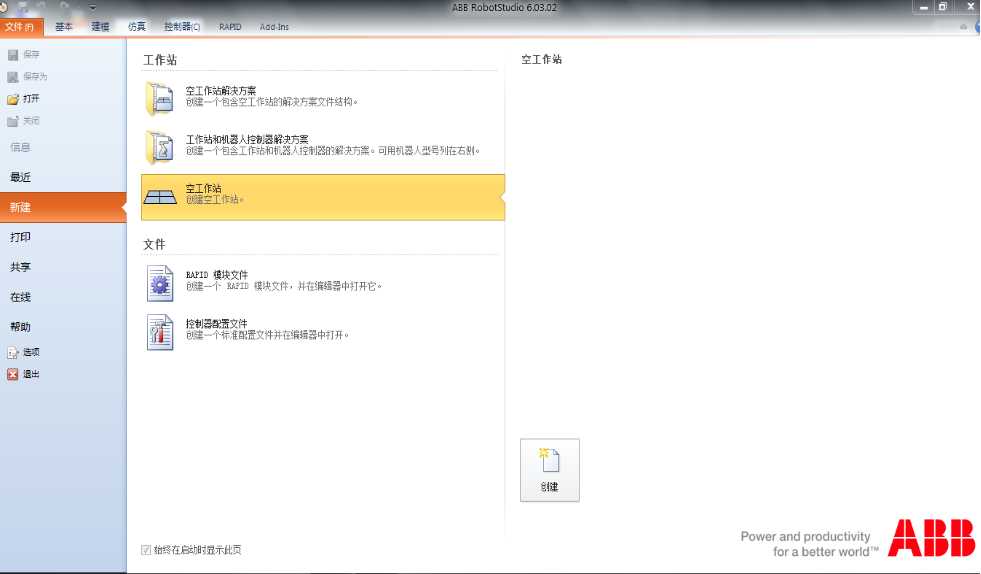Open the 控制器 ribbon tab
Image resolution: width=981 pixels, height=574 pixels.
(182, 27)
